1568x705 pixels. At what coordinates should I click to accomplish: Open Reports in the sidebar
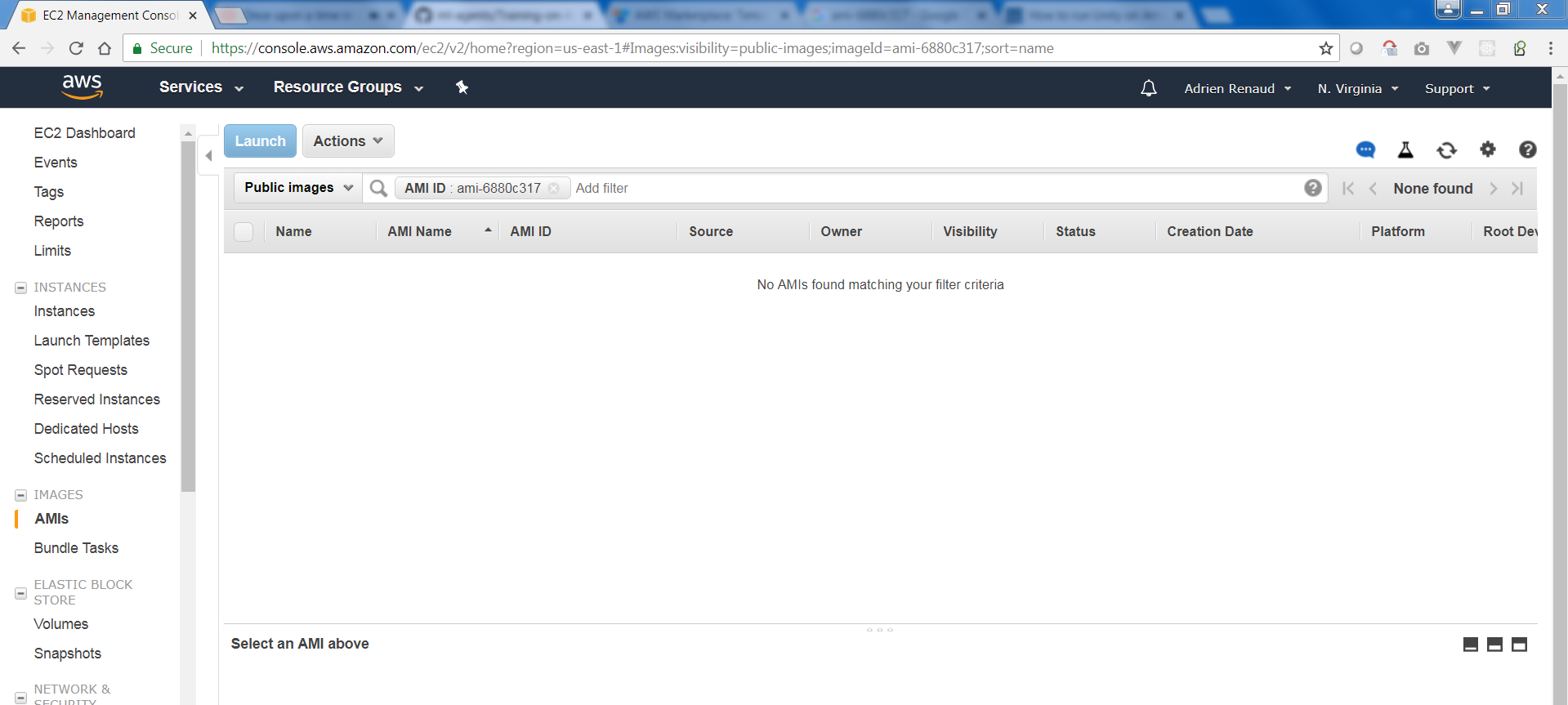[x=59, y=221]
